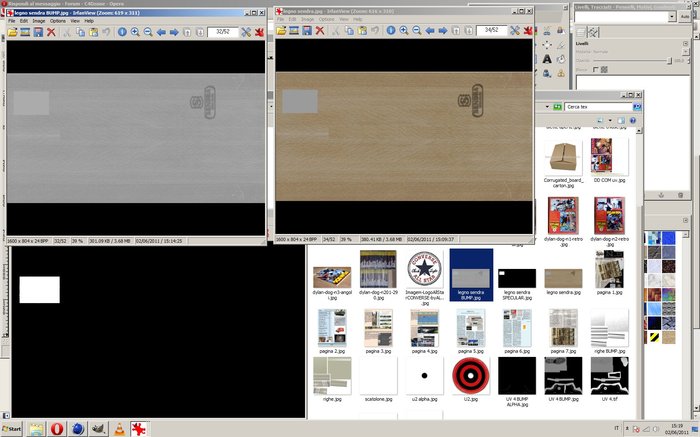Launch Opera from the taskbar
The image size is (700, 437).
tap(57, 429)
